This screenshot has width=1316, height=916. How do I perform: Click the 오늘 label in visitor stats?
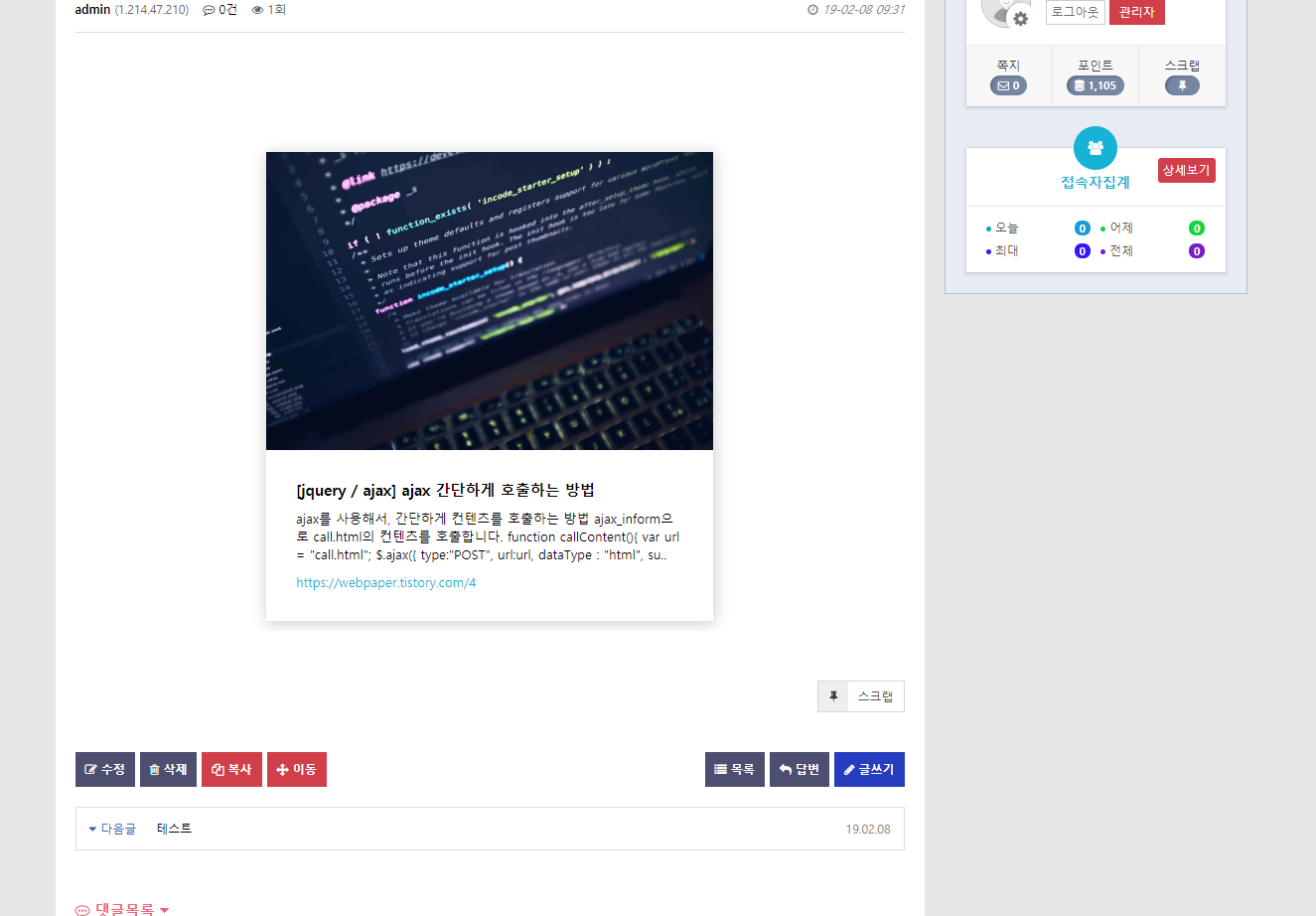[x=1007, y=229]
